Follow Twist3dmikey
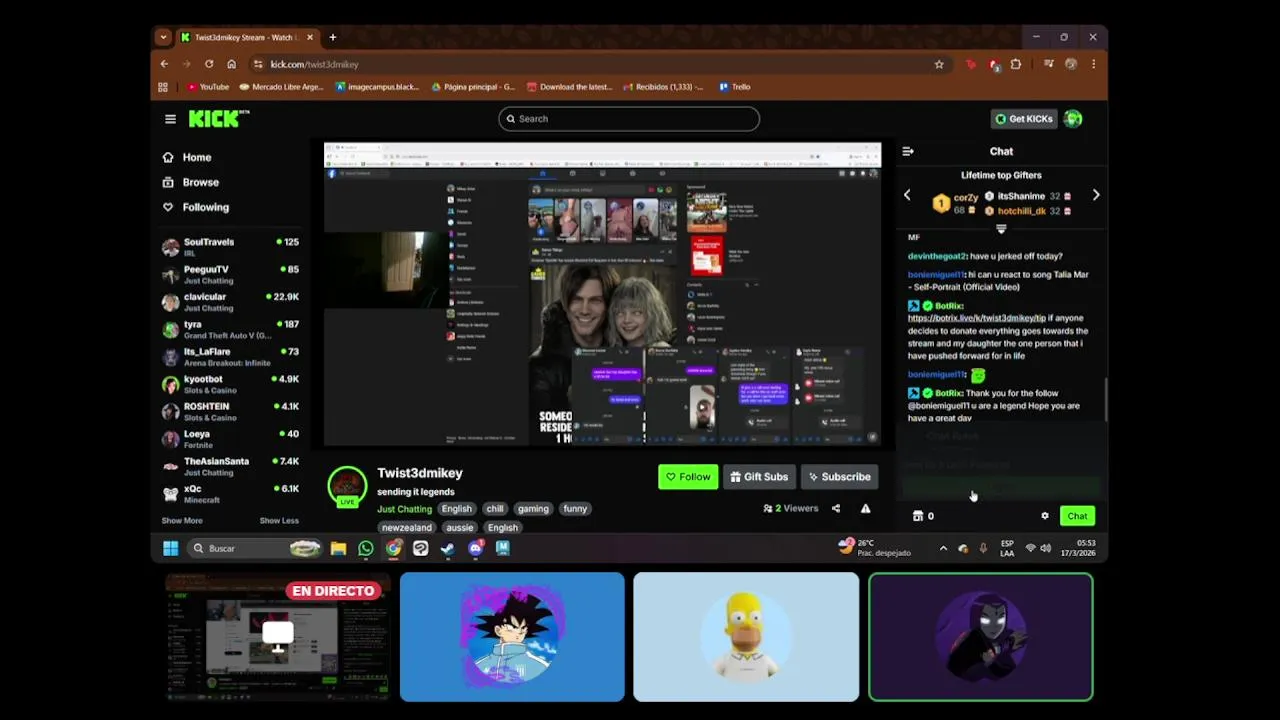The height and width of the screenshot is (720, 1280). click(687, 477)
